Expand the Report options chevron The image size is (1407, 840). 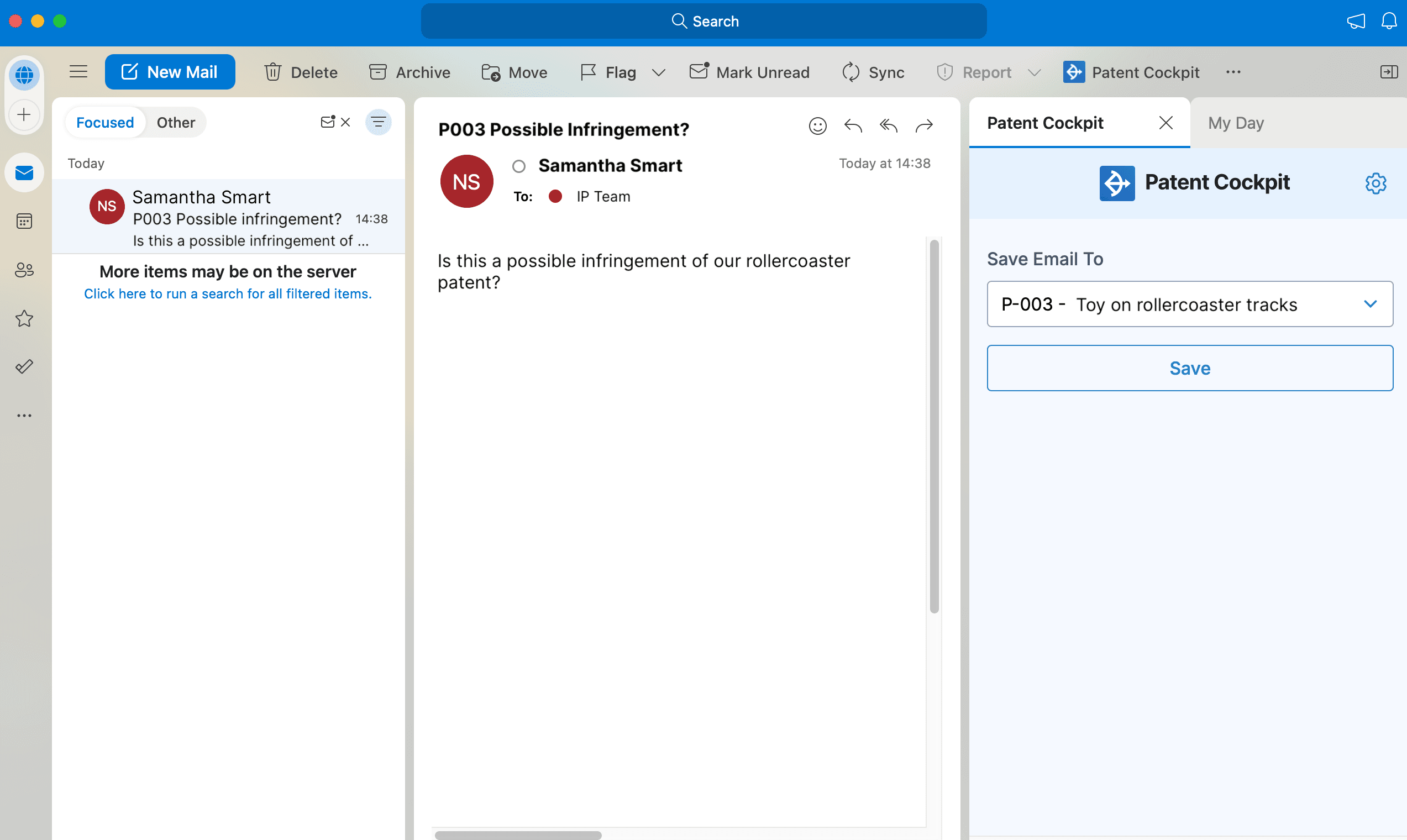(x=1035, y=72)
